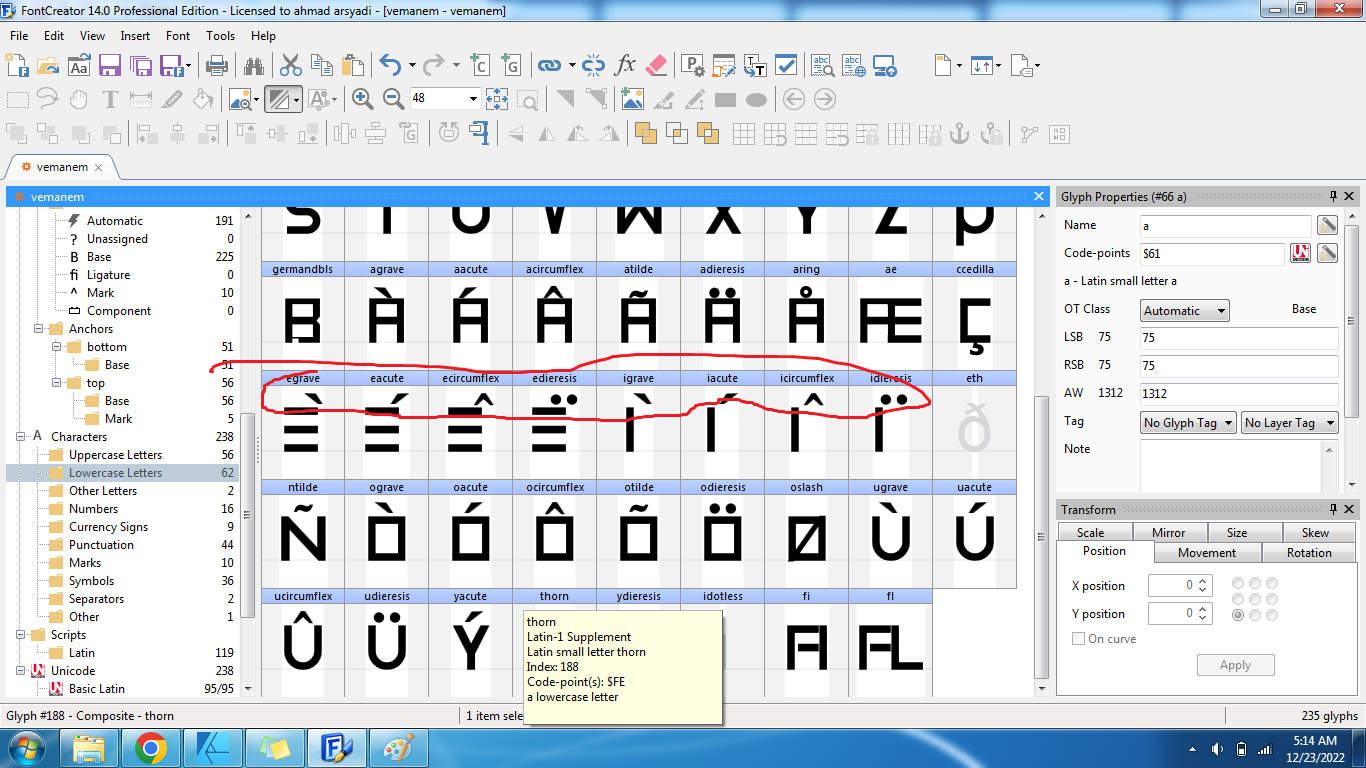Select Basic Latin under Unicode
The height and width of the screenshot is (768, 1366).
pyautogui.click(x=97, y=689)
